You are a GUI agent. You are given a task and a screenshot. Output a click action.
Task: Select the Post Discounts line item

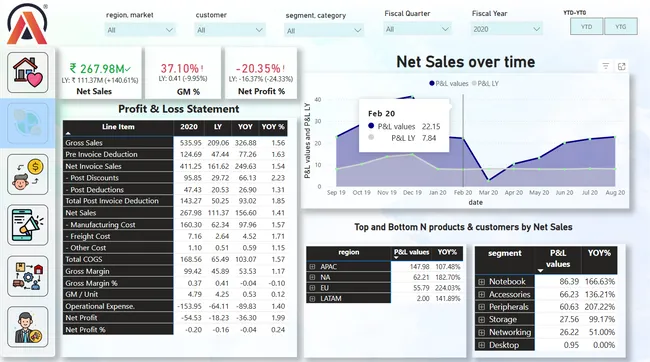click(118, 178)
